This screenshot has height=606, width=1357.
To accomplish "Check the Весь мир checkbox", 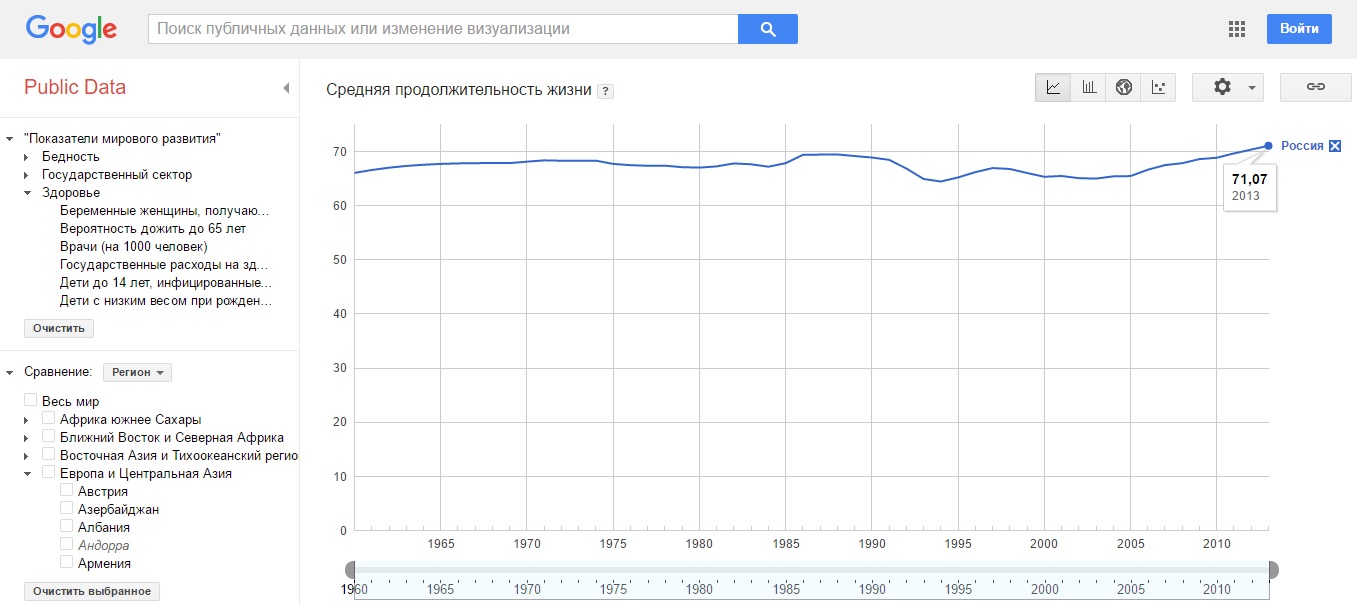I will pos(31,400).
